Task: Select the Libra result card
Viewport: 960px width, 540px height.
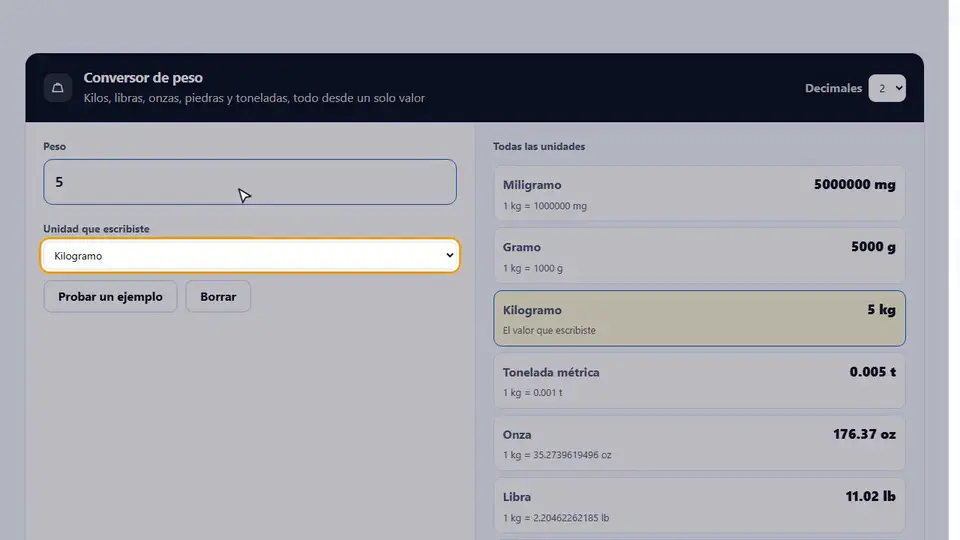Action: (699, 506)
